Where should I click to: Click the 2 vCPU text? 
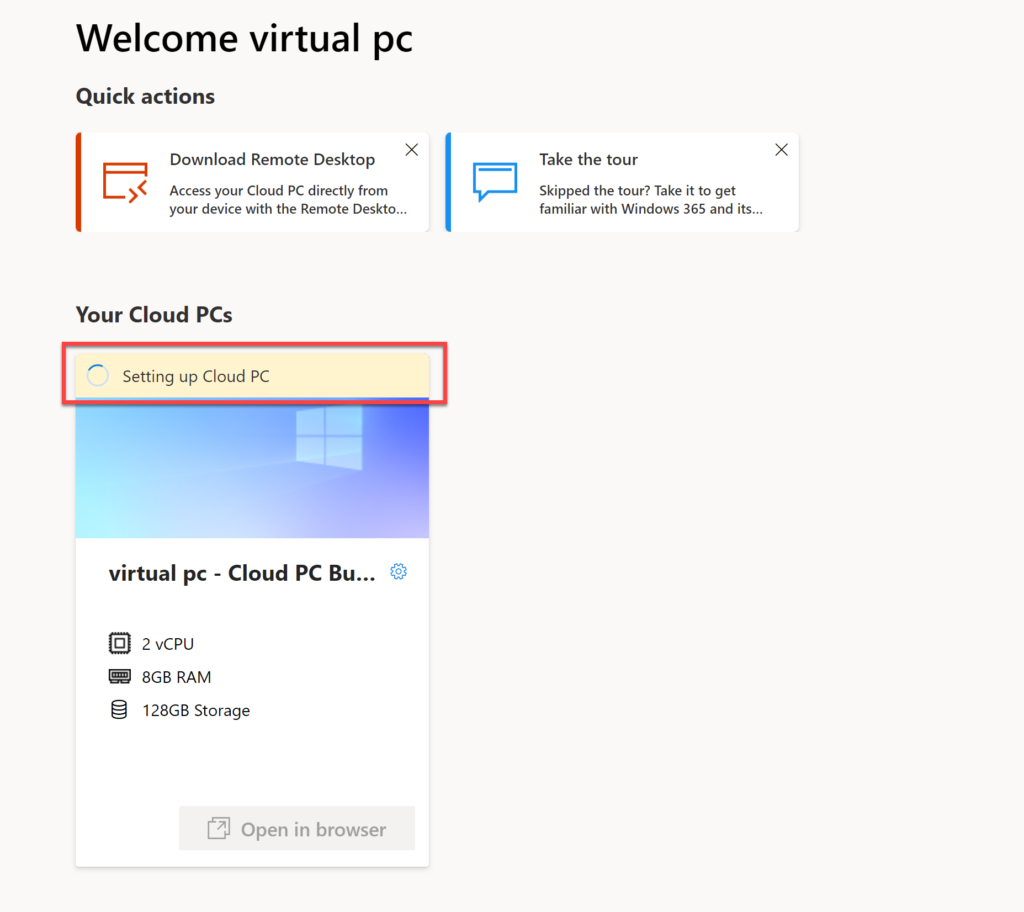(x=168, y=644)
